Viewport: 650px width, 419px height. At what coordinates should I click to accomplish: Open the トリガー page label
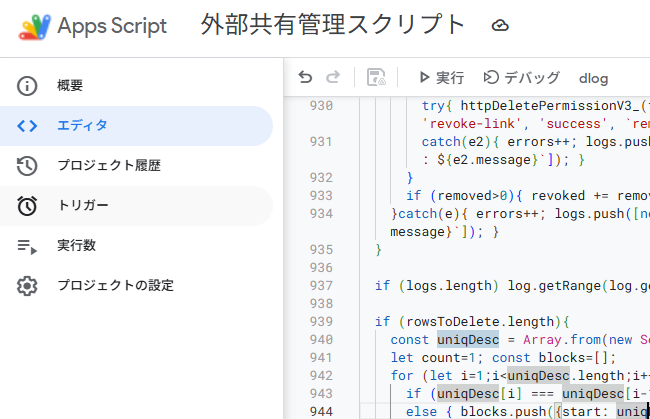83,206
